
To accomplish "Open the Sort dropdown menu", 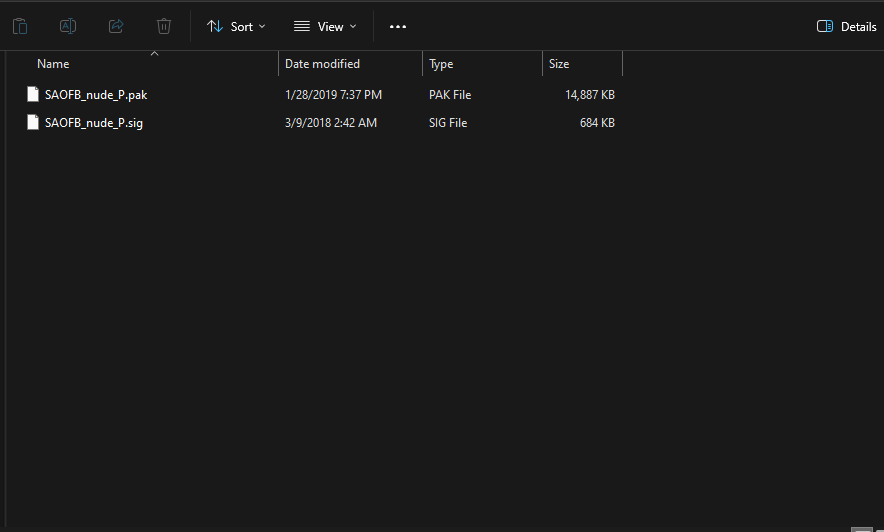I will (x=236, y=26).
